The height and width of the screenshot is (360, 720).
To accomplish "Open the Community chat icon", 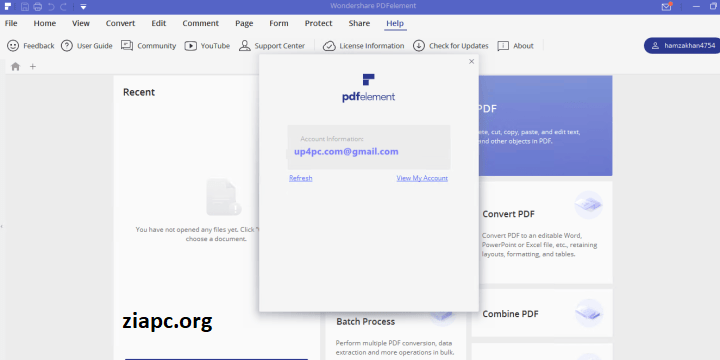I will click(127, 45).
